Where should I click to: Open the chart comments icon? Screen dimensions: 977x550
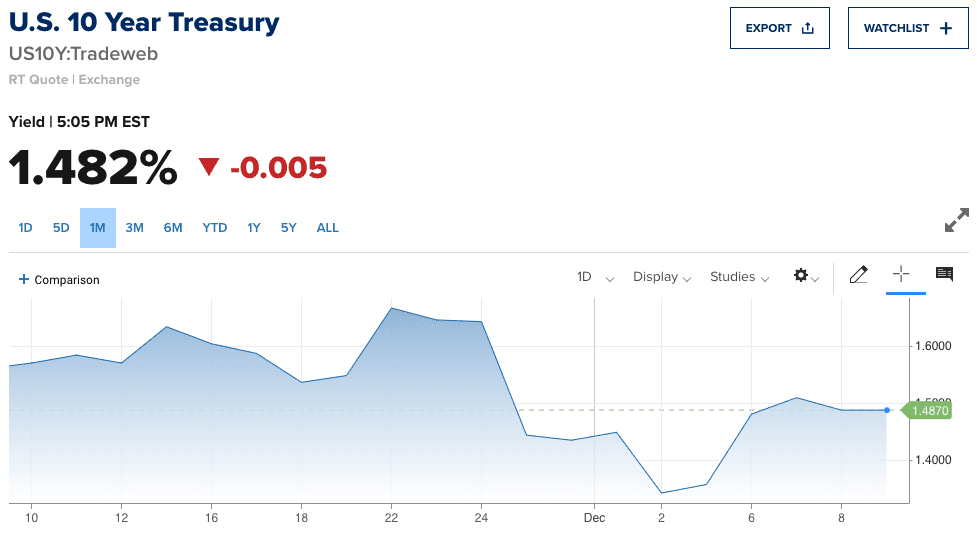pyautogui.click(x=944, y=274)
